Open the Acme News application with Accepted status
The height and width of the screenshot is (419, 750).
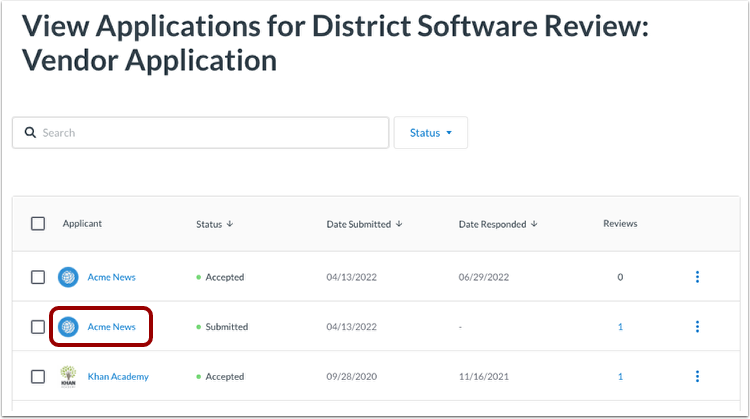[111, 277]
